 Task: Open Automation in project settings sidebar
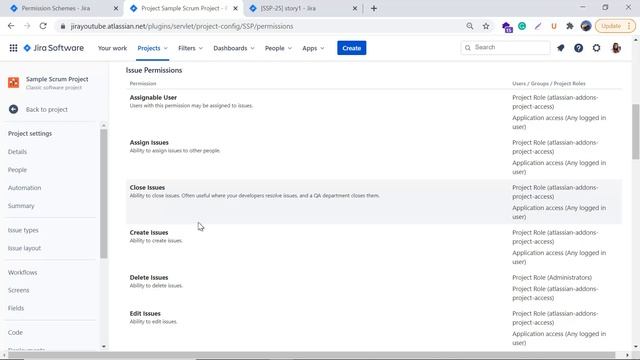(x=24, y=188)
